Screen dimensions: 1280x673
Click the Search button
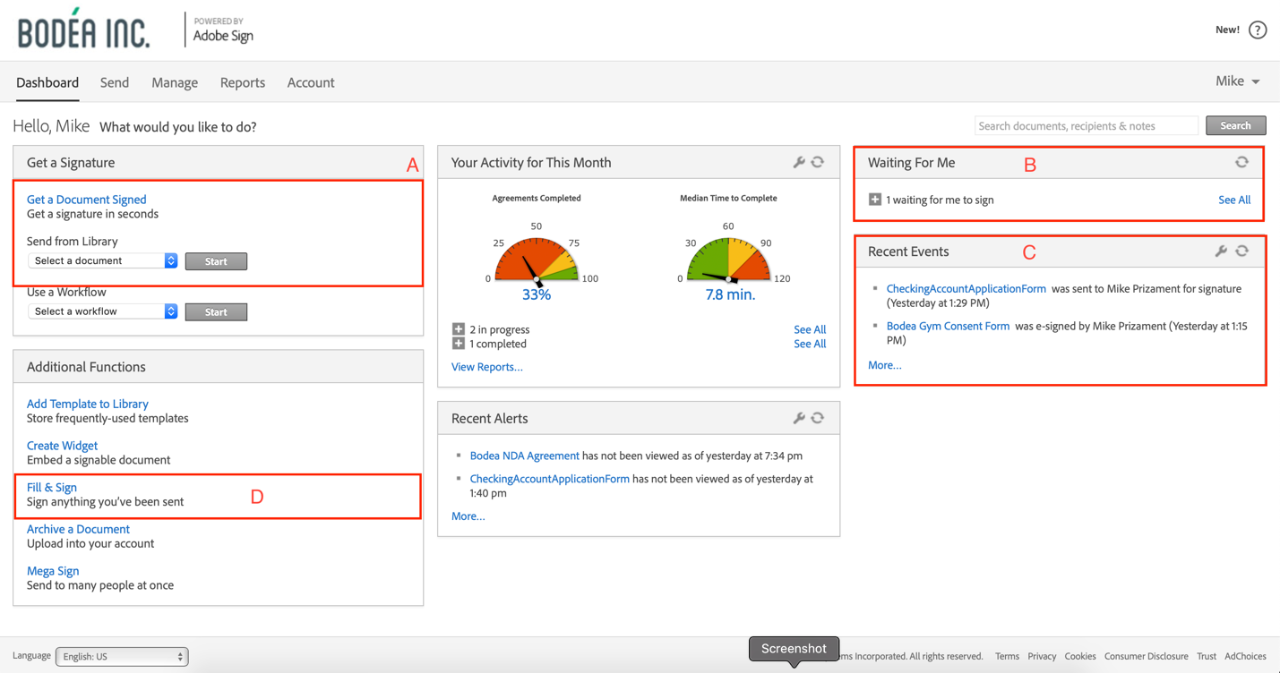point(1235,126)
